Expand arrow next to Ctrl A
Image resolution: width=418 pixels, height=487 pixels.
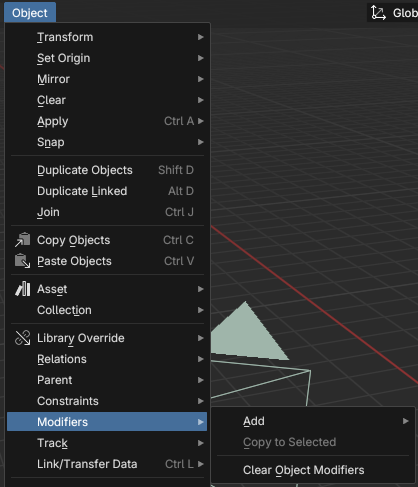(x=200, y=121)
